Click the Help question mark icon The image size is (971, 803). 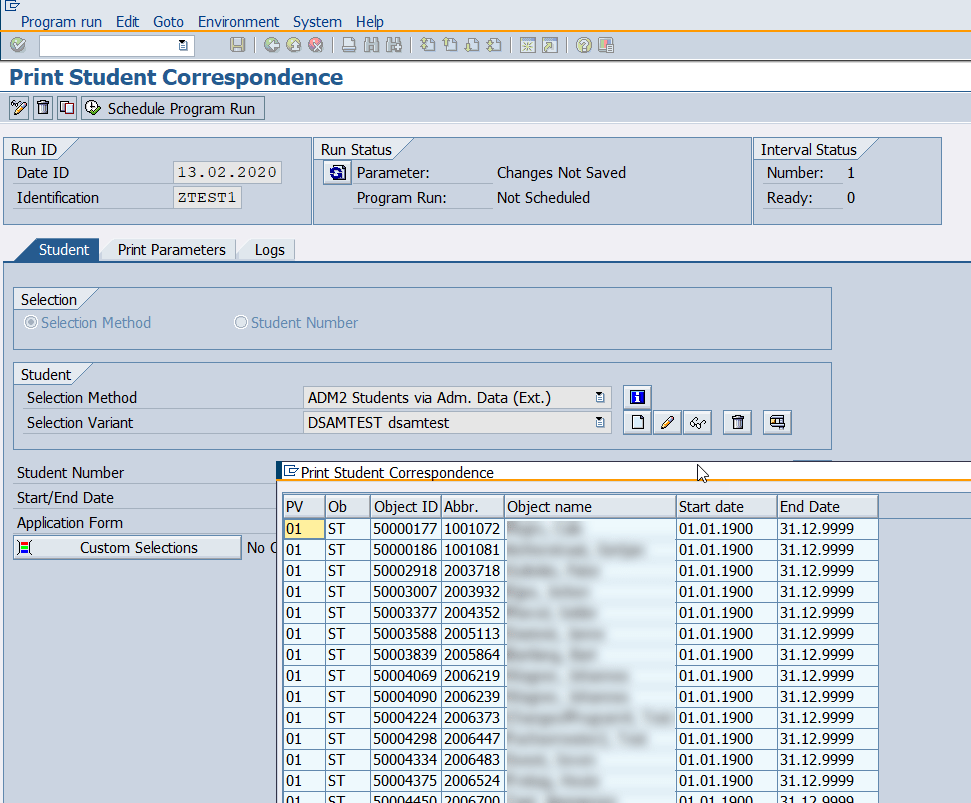583,45
